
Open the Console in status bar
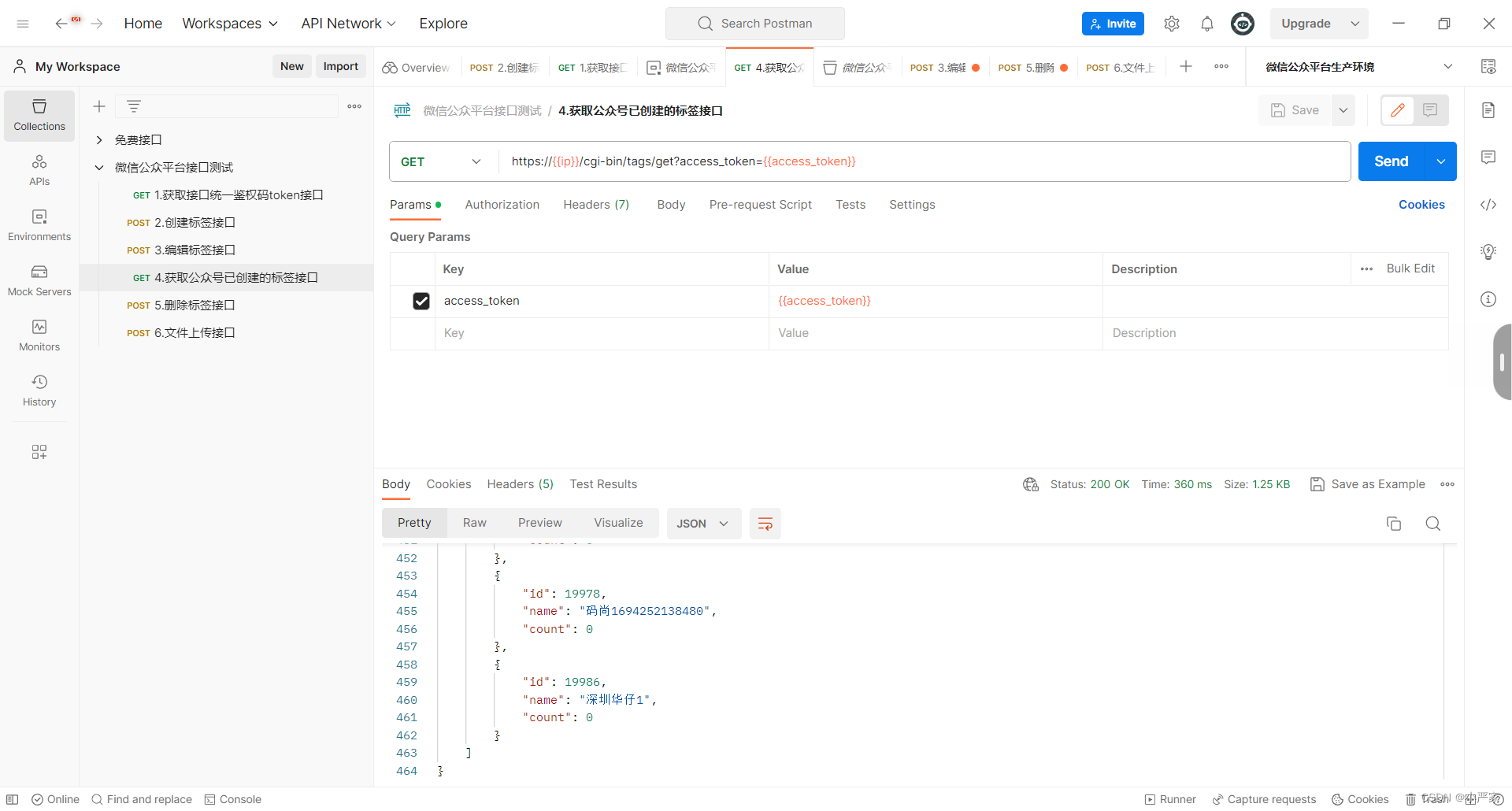(233, 799)
